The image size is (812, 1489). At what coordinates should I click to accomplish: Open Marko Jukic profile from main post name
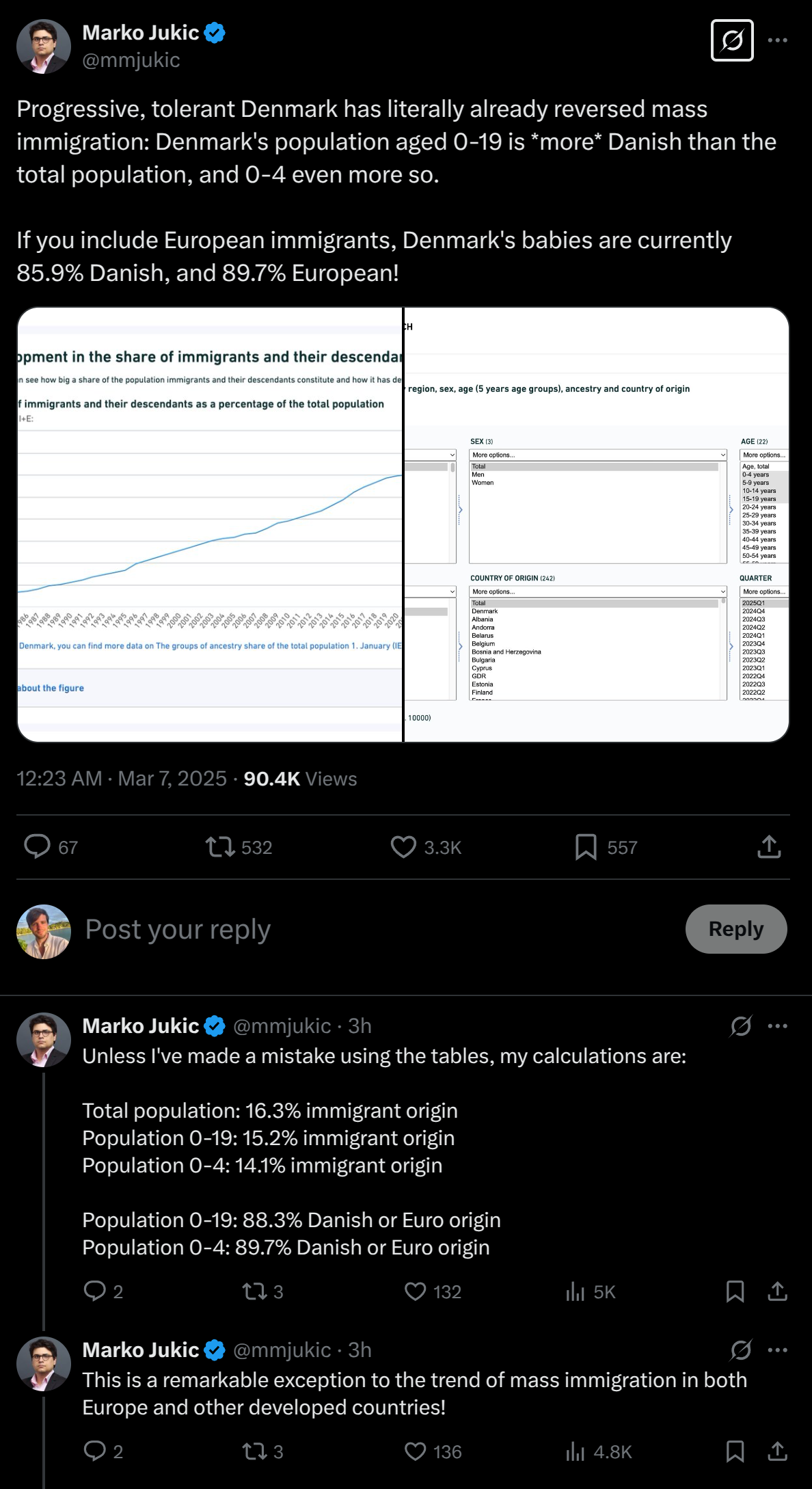(141, 33)
